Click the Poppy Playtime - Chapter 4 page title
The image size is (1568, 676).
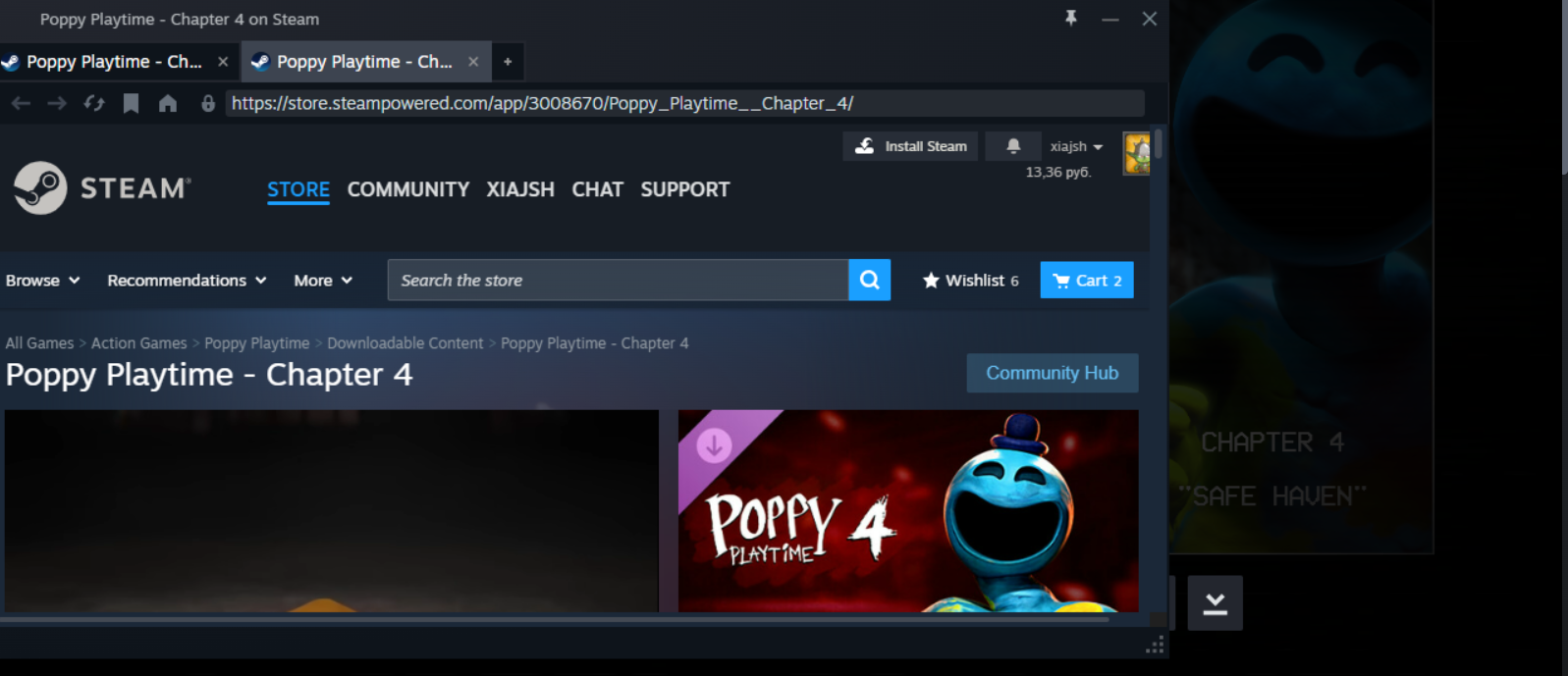click(x=209, y=375)
